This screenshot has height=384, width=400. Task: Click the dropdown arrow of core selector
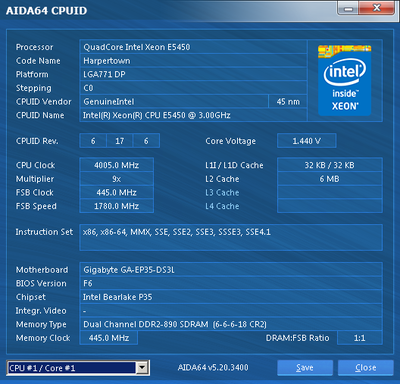pyautogui.click(x=142, y=368)
